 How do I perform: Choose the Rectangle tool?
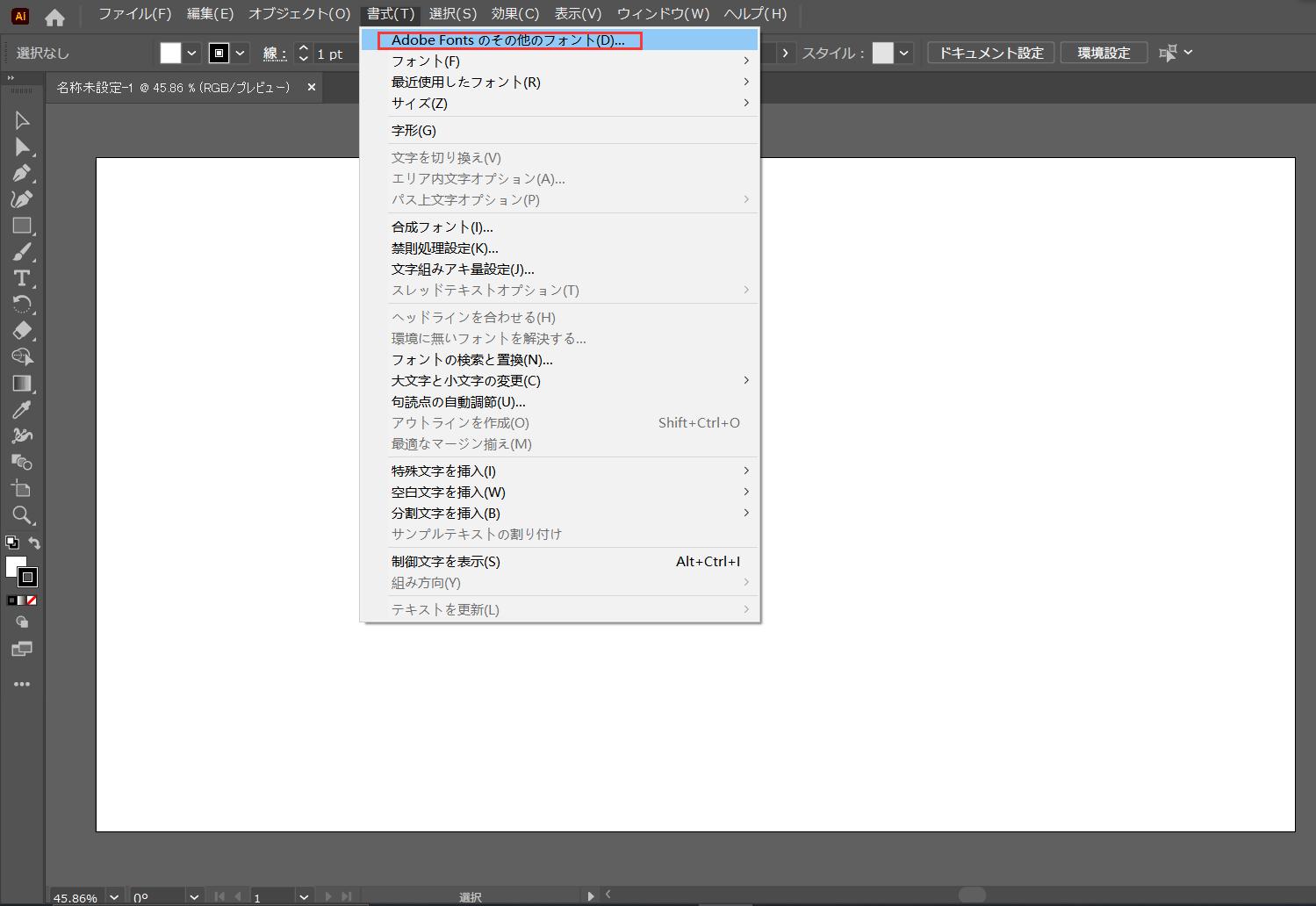pyautogui.click(x=22, y=226)
